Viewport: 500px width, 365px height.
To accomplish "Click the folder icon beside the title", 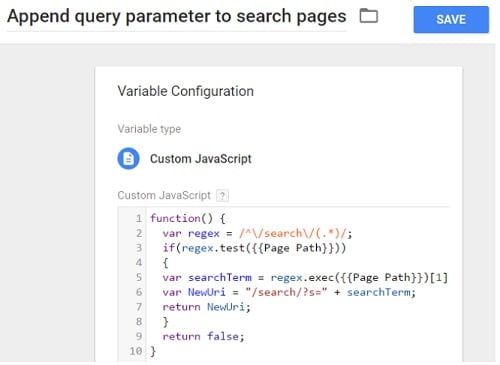I will pos(369,16).
